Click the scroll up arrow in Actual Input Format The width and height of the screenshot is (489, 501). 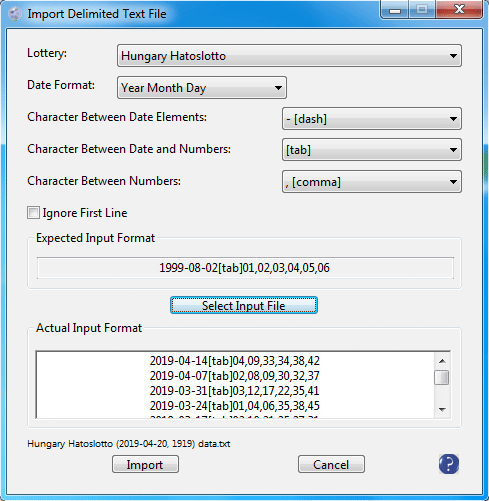[x=442, y=361]
